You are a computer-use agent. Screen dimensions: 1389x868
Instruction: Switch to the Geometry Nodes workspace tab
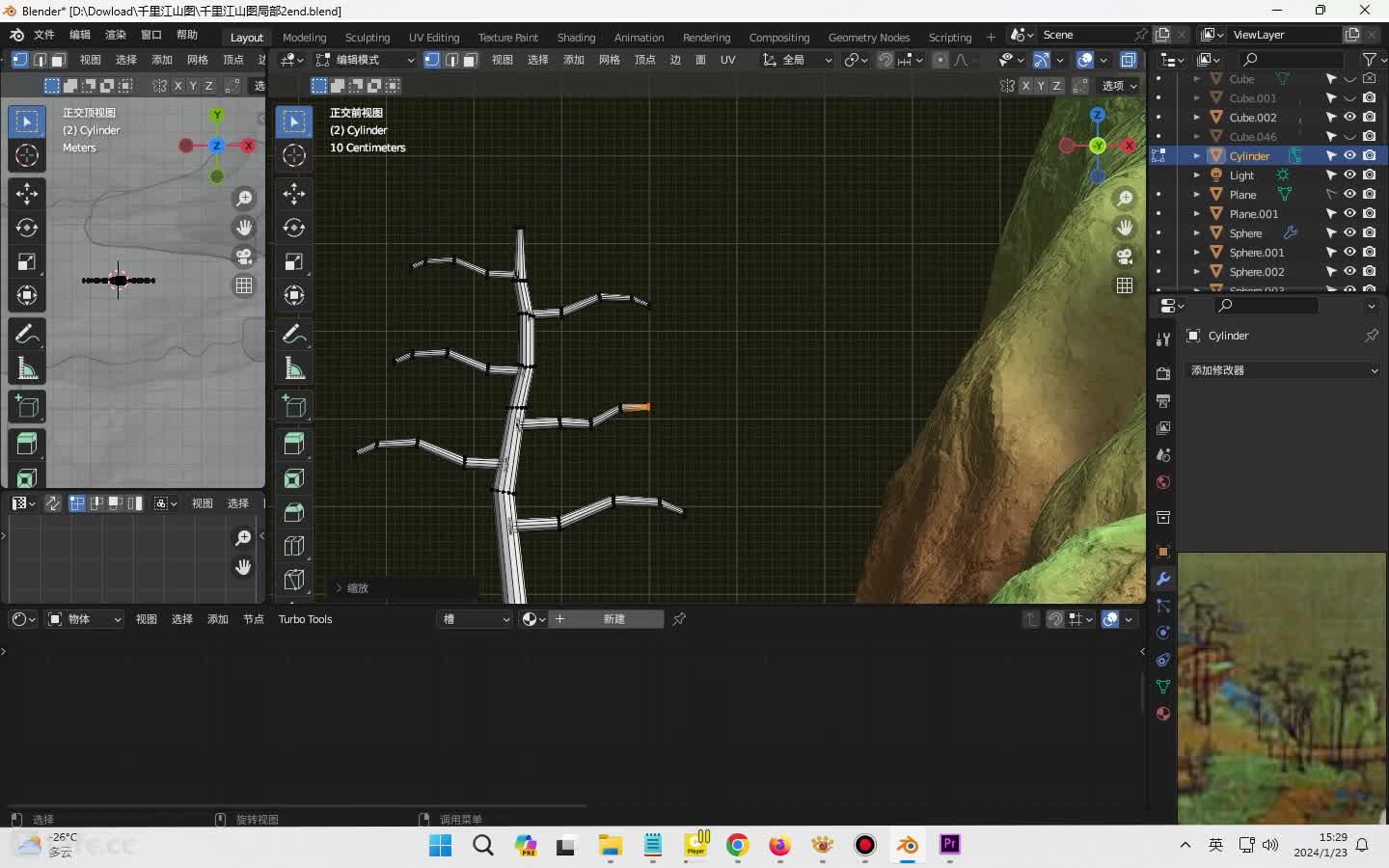click(x=868, y=37)
